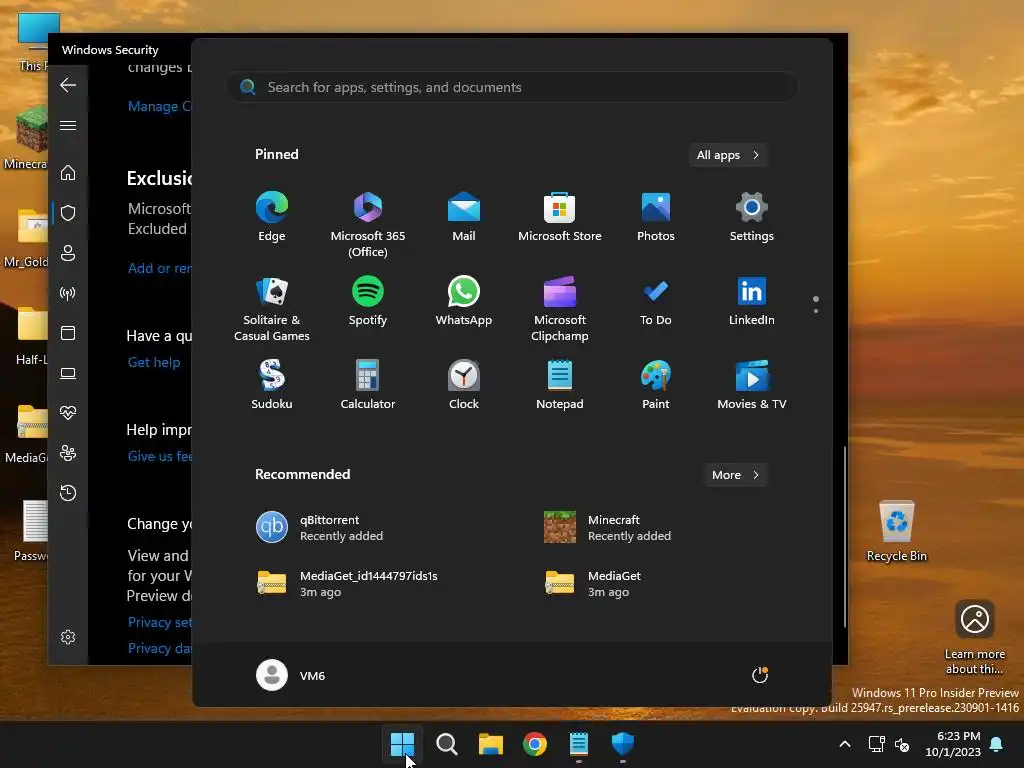This screenshot has height=768, width=1024.
Task: Launch Microsoft Clipchamp
Action: tap(560, 309)
